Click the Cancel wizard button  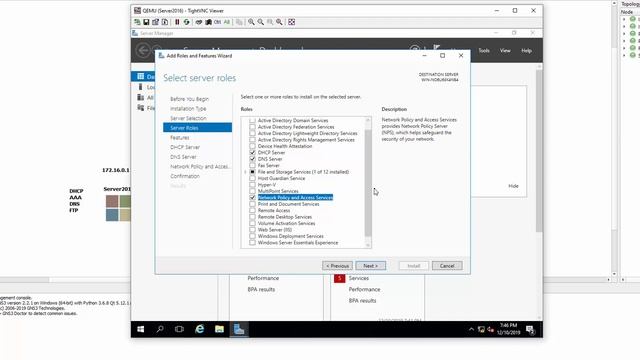tap(447, 266)
